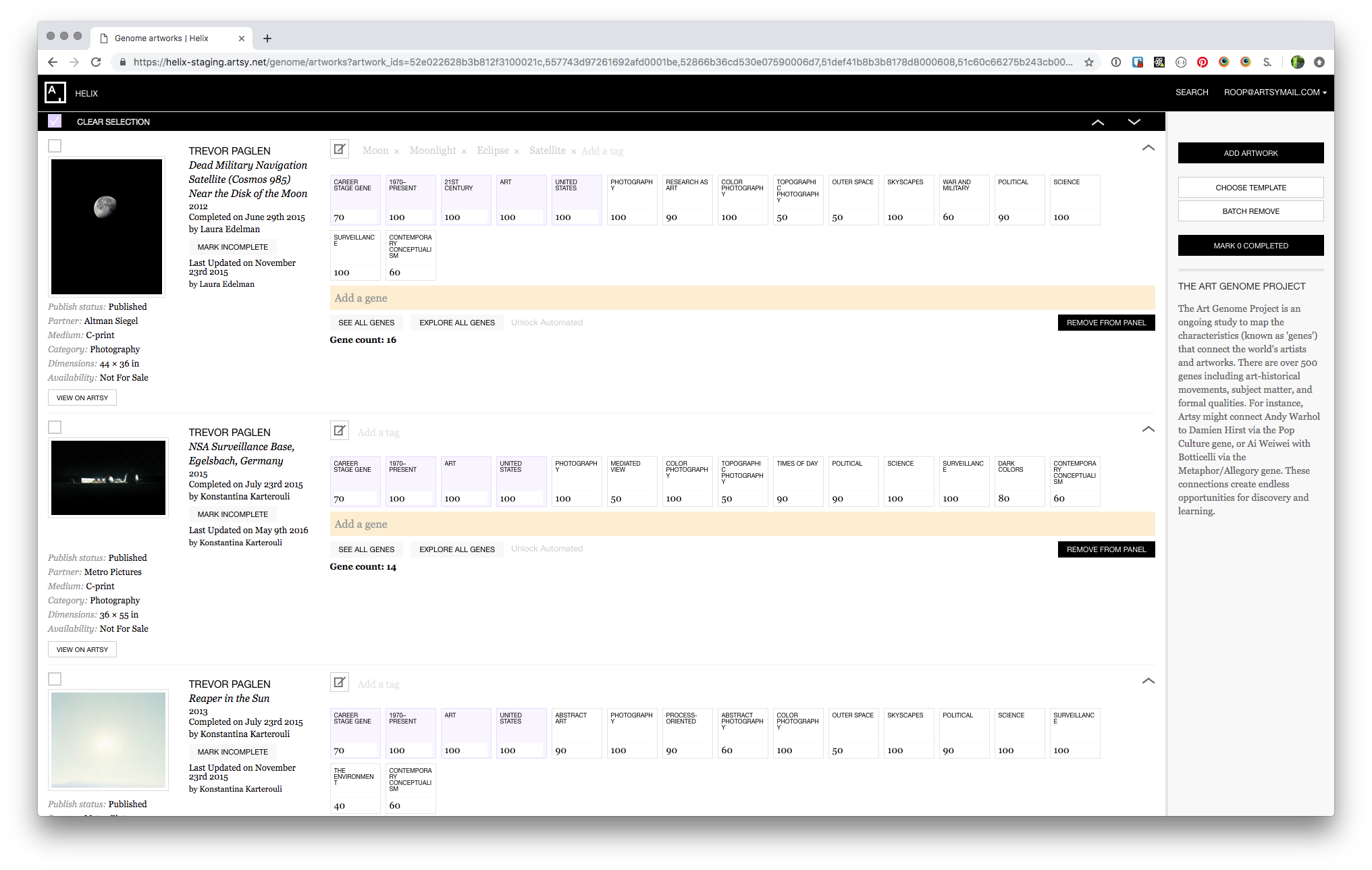The width and height of the screenshot is (1372, 870).
Task: Click the edit tags icon for Reaper in the Sun
Action: coord(340,682)
